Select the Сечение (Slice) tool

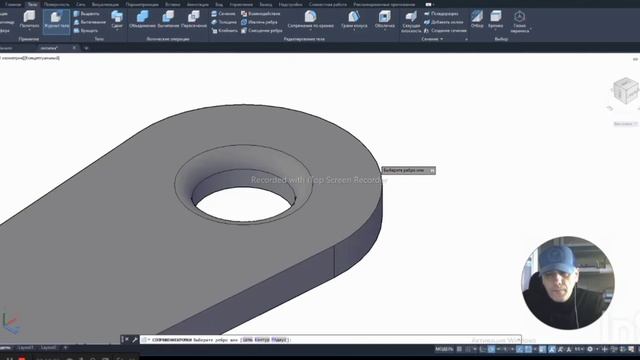(x=224, y=13)
